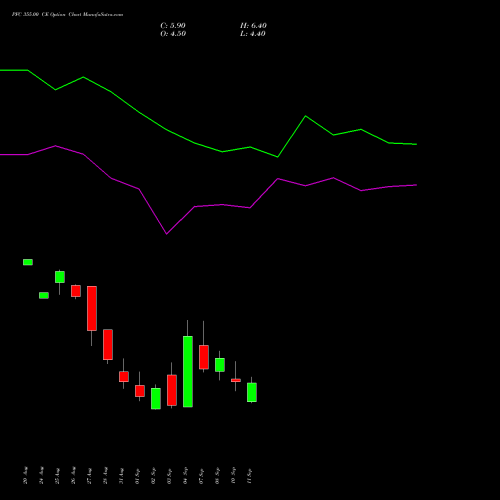
Task: Select the green candle for 25 Aug
Action: [60, 277]
